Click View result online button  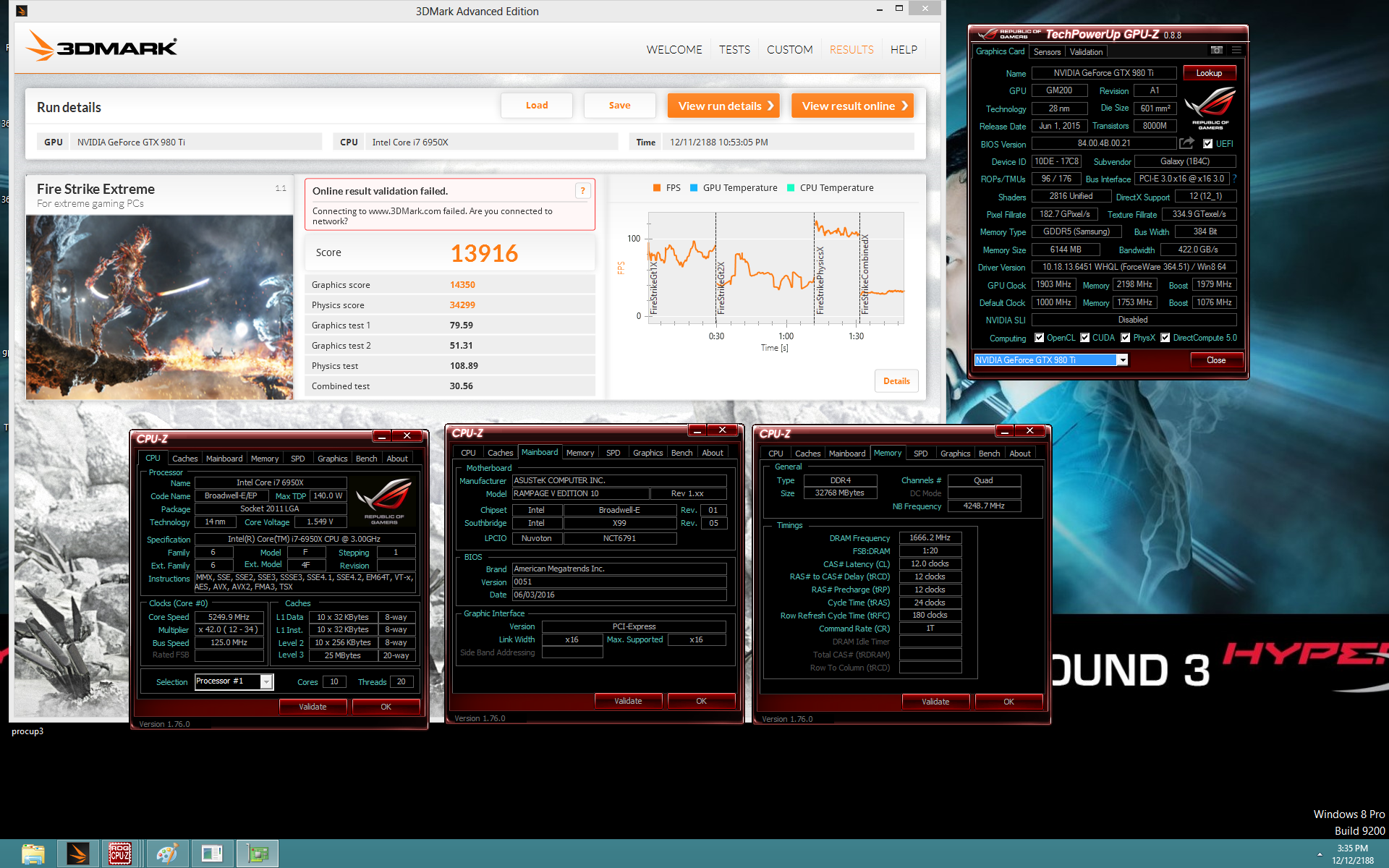pos(852,106)
